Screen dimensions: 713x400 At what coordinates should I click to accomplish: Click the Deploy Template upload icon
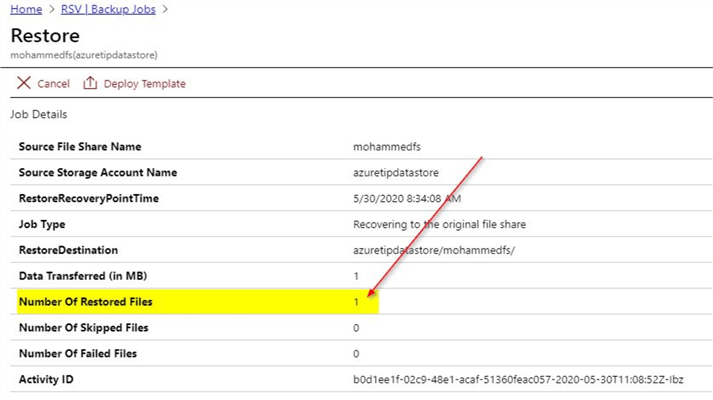coord(90,83)
